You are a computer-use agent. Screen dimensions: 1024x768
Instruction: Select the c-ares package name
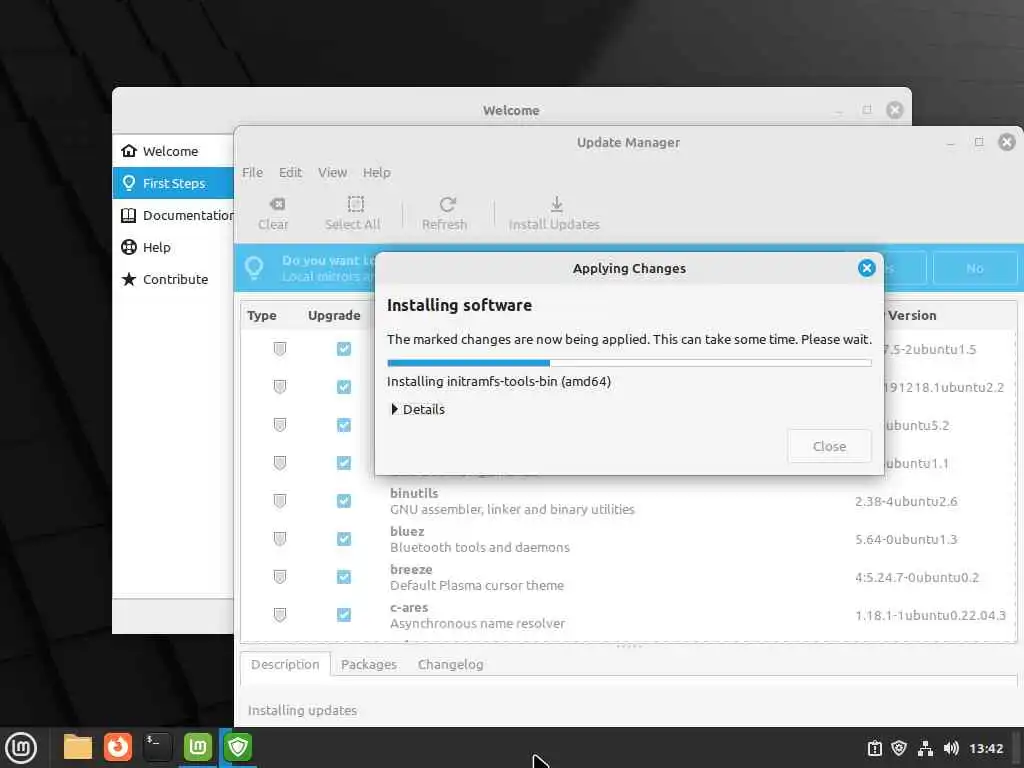point(409,607)
